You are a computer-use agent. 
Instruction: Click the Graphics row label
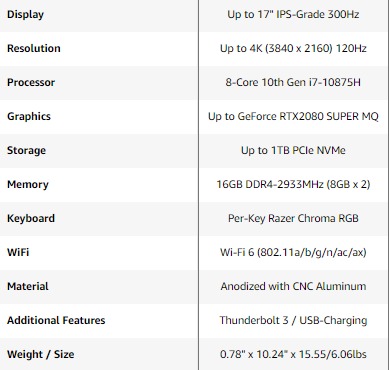[29, 116]
